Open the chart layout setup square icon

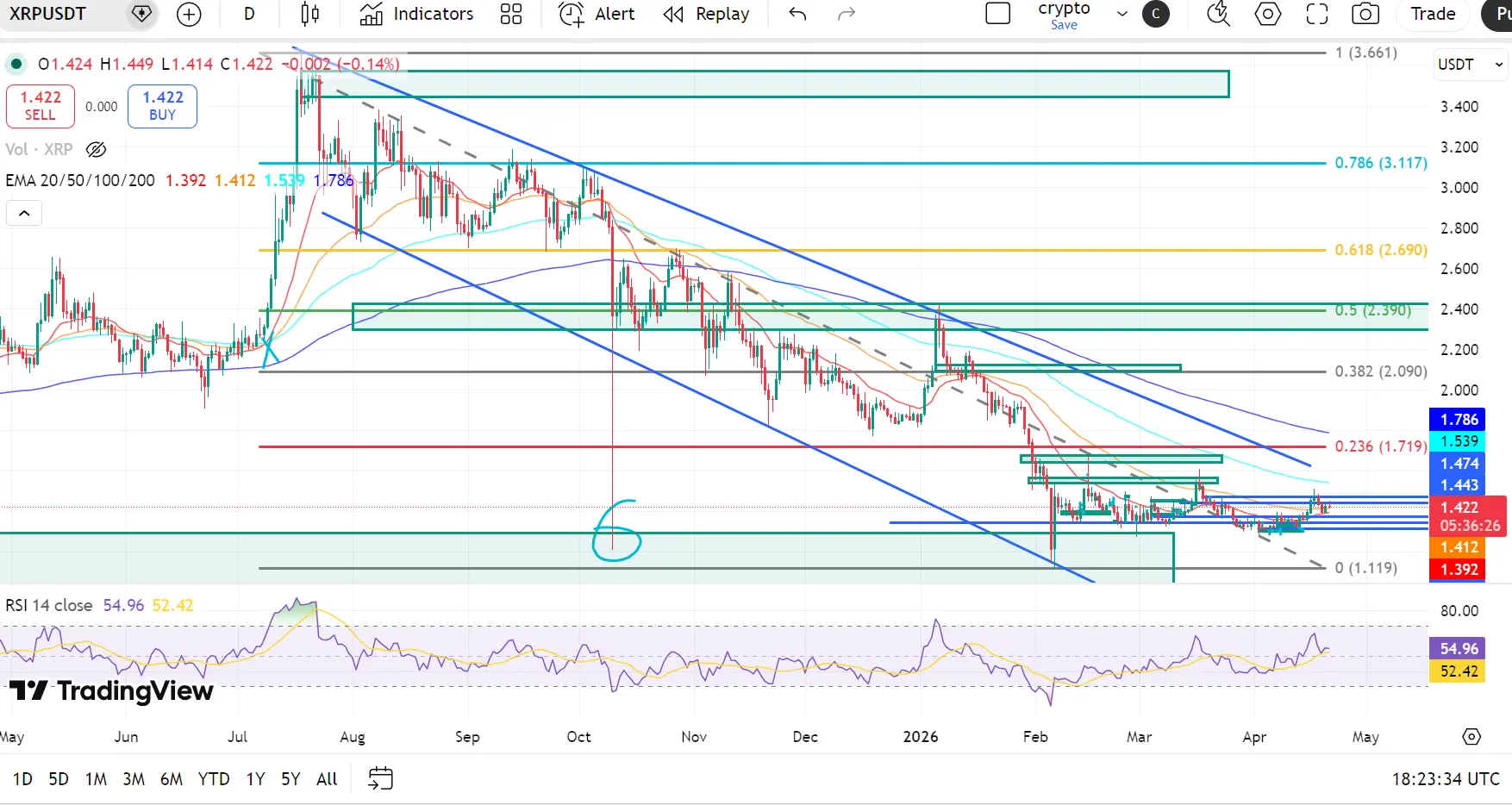coord(997,14)
